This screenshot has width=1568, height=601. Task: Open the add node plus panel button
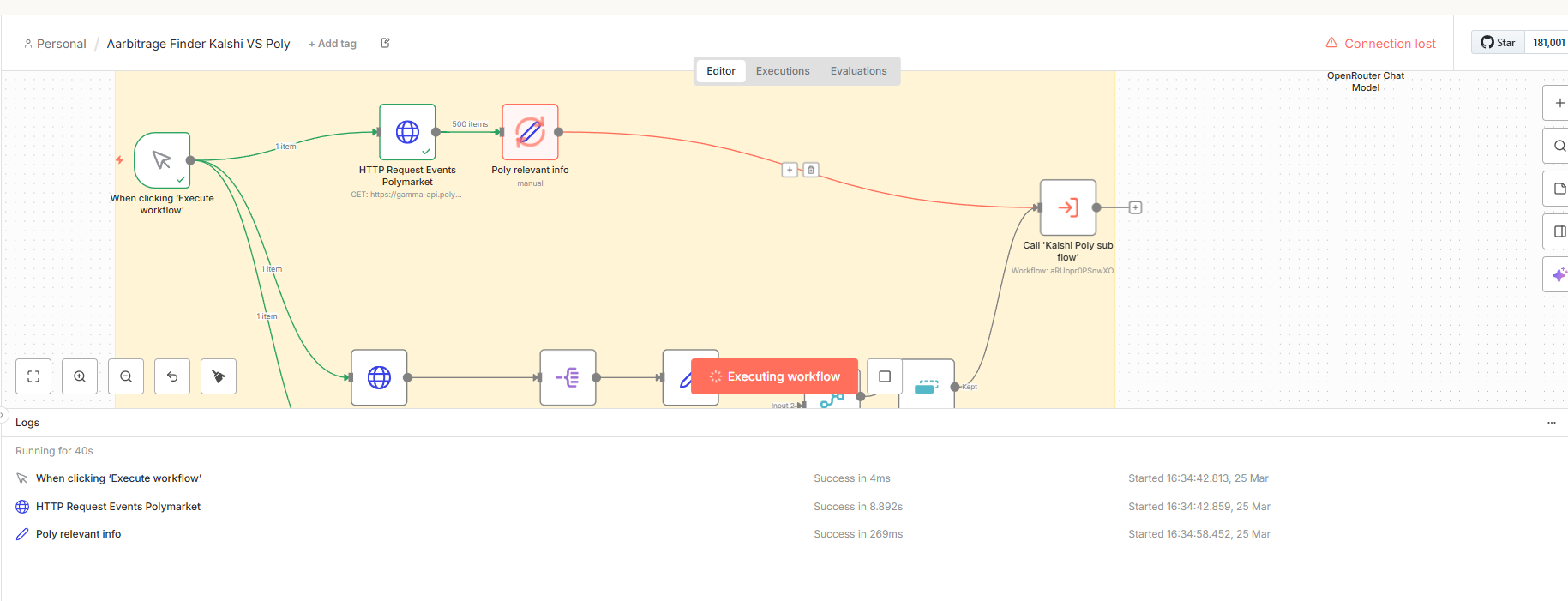click(x=1557, y=103)
